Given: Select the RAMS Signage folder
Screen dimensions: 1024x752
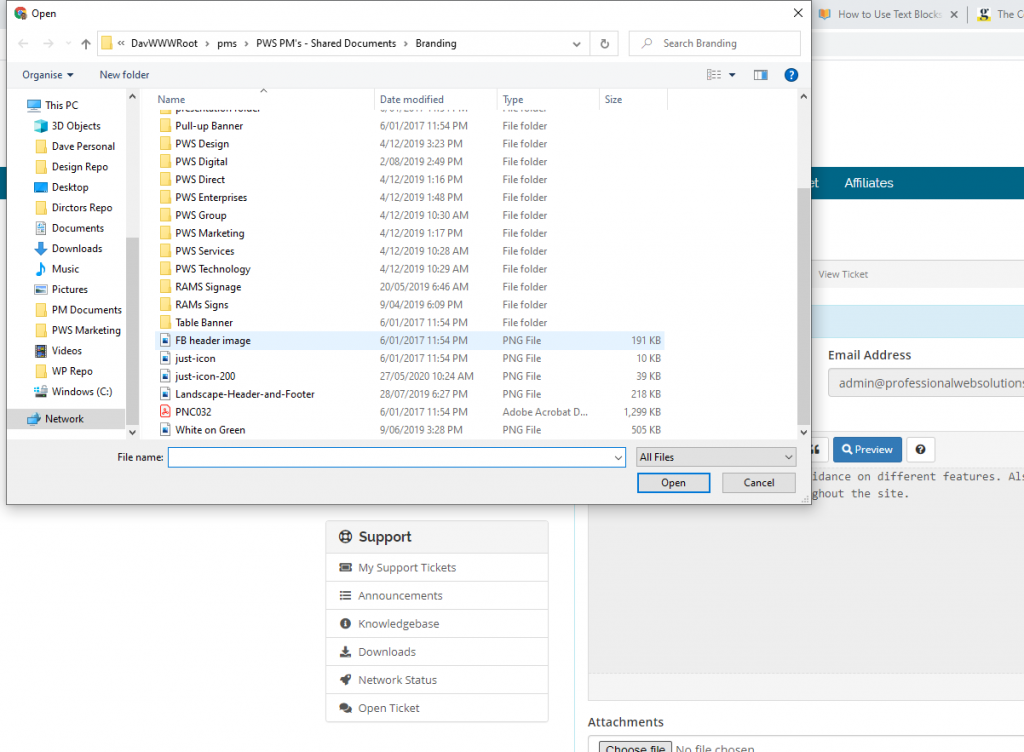Looking at the screenshot, I should pyautogui.click(x=208, y=287).
